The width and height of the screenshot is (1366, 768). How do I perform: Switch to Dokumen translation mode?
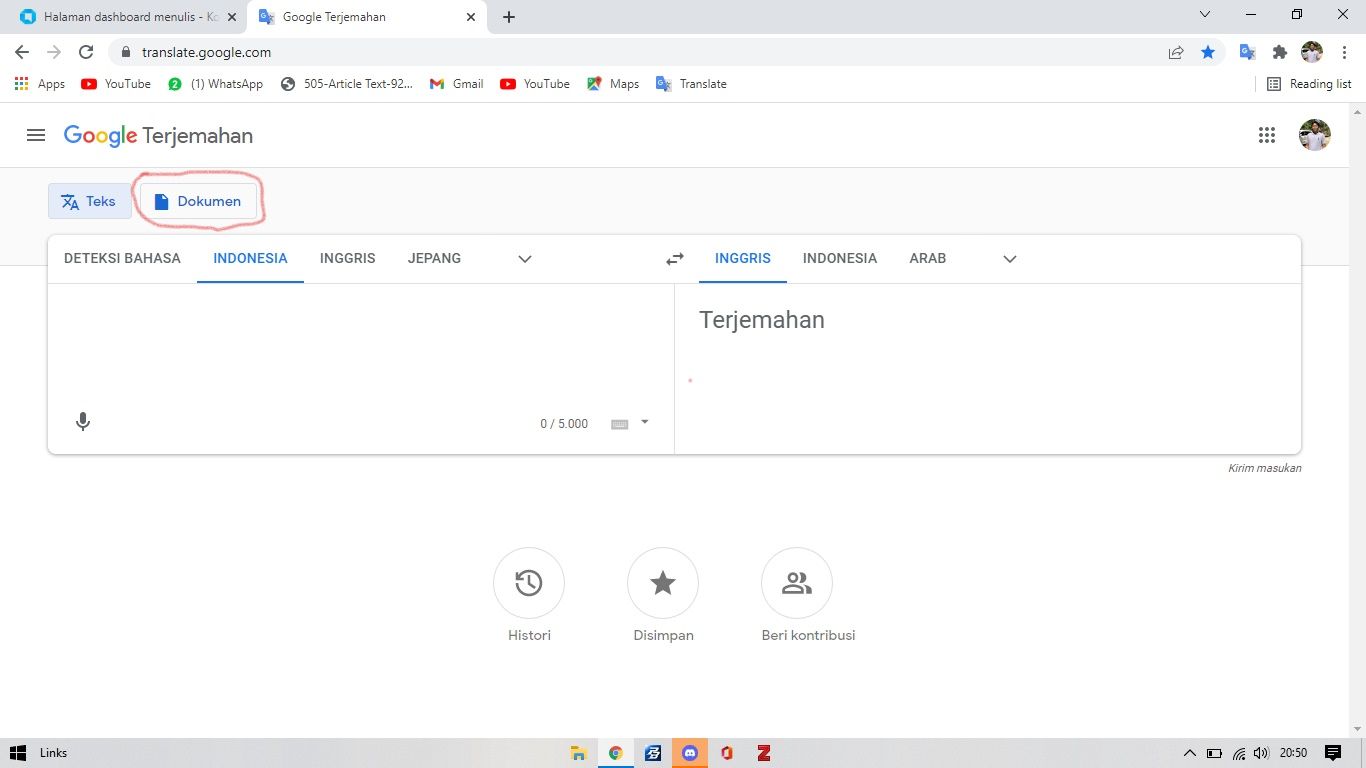[198, 201]
